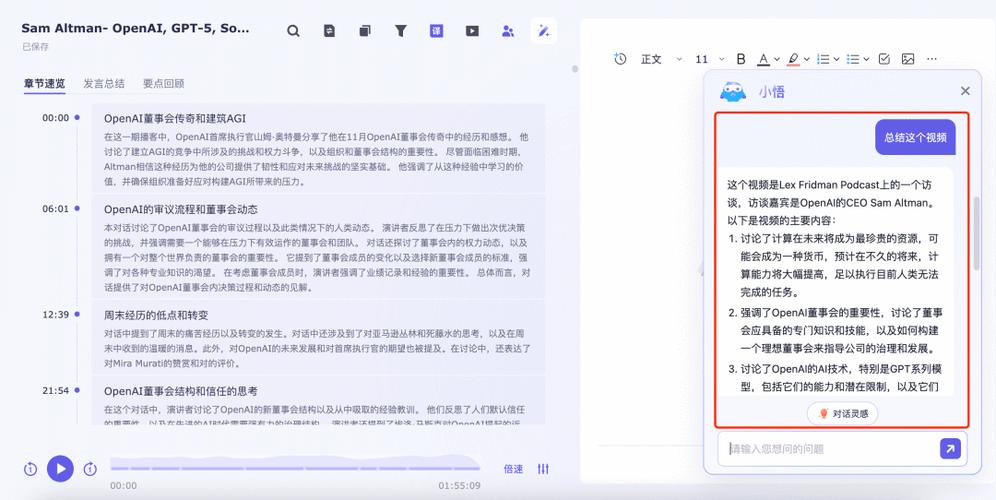996x500 pixels.
Task: Expand the numbered list style arrow
Action: pyautogui.click(x=836, y=59)
